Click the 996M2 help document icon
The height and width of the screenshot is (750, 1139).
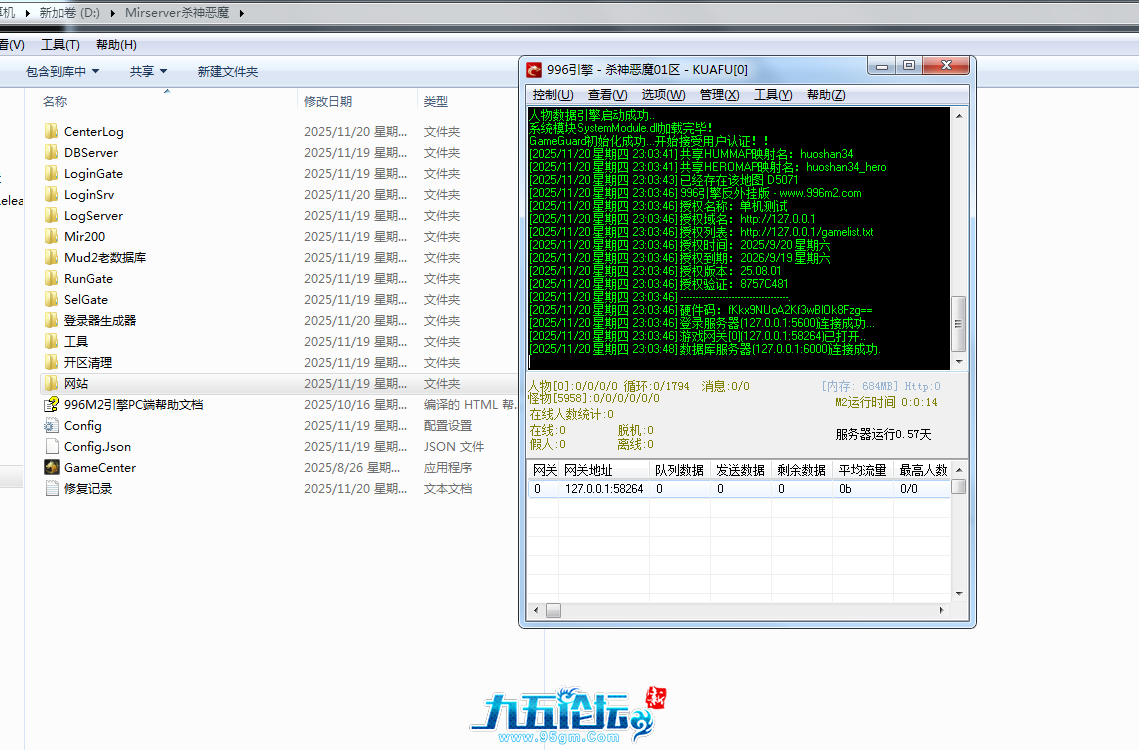(x=52, y=405)
